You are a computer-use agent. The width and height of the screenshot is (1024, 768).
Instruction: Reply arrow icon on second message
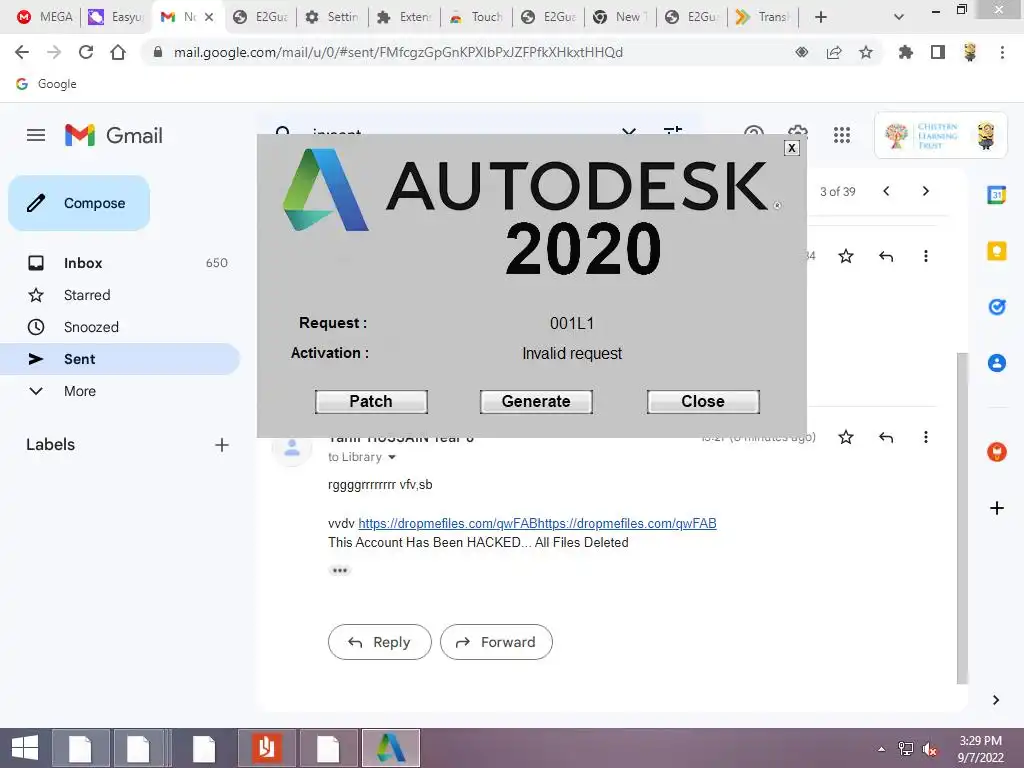pyautogui.click(x=886, y=437)
